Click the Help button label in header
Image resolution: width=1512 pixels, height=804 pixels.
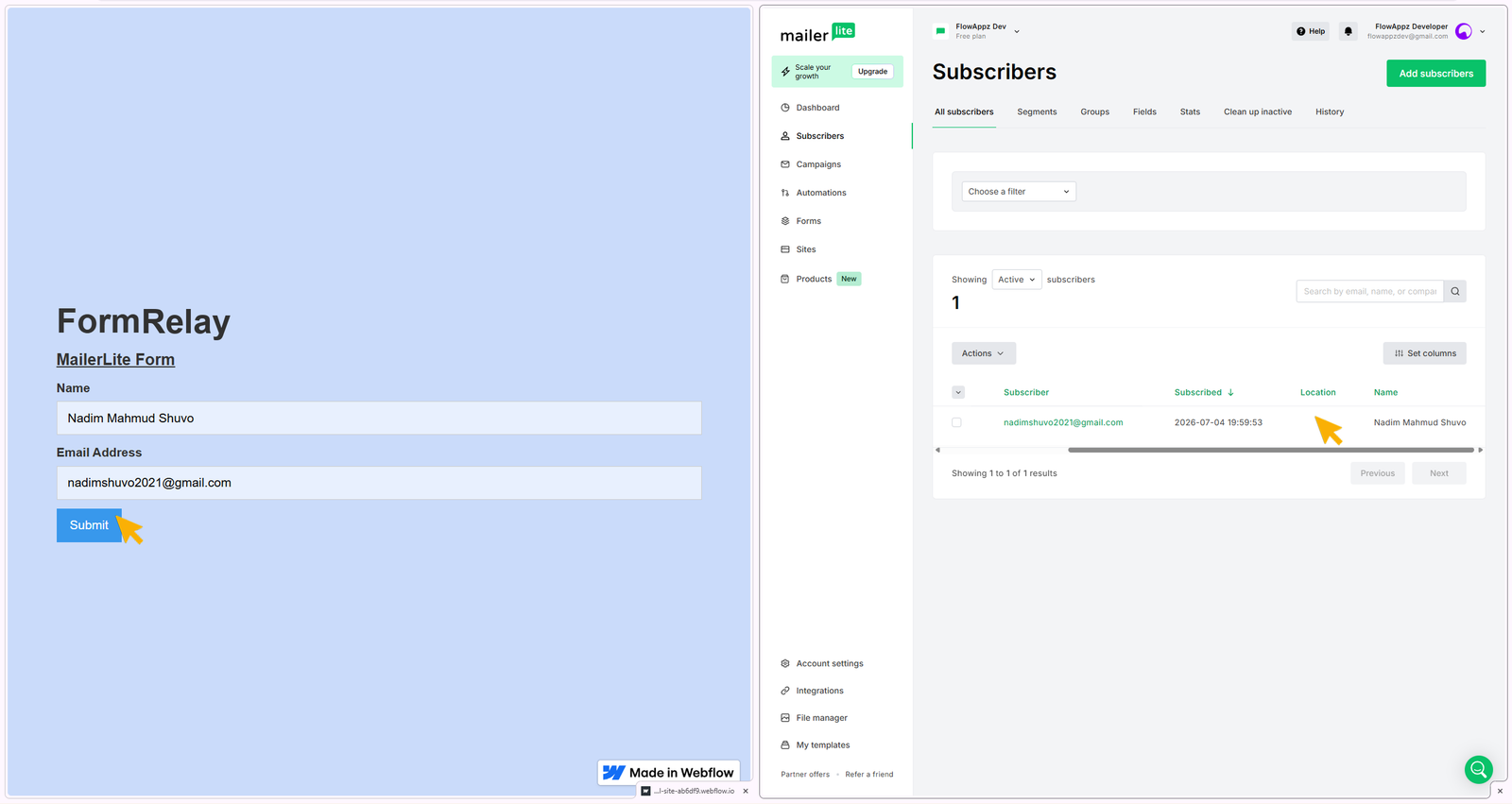pyautogui.click(x=1316, y=31)
